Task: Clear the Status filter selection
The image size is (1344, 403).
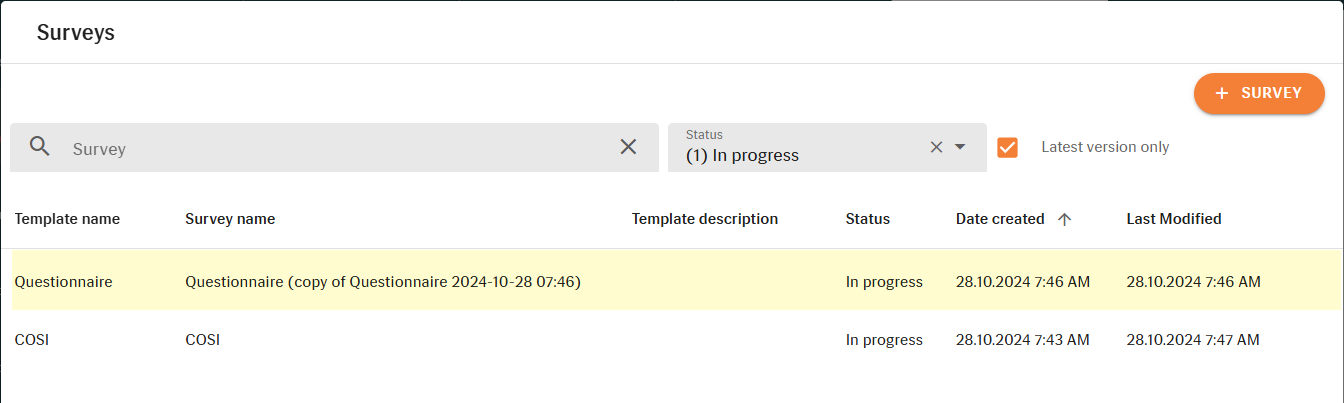Action: click(x=936, y=147)
